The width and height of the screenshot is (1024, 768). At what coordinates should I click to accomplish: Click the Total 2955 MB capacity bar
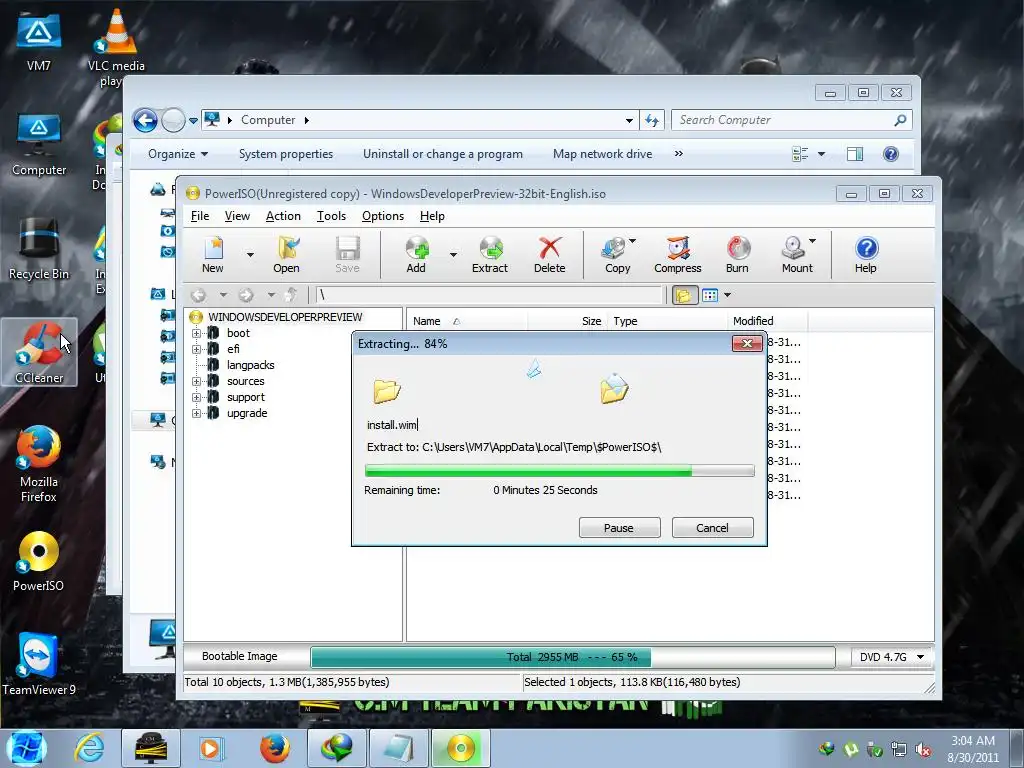tap(573, 657)
